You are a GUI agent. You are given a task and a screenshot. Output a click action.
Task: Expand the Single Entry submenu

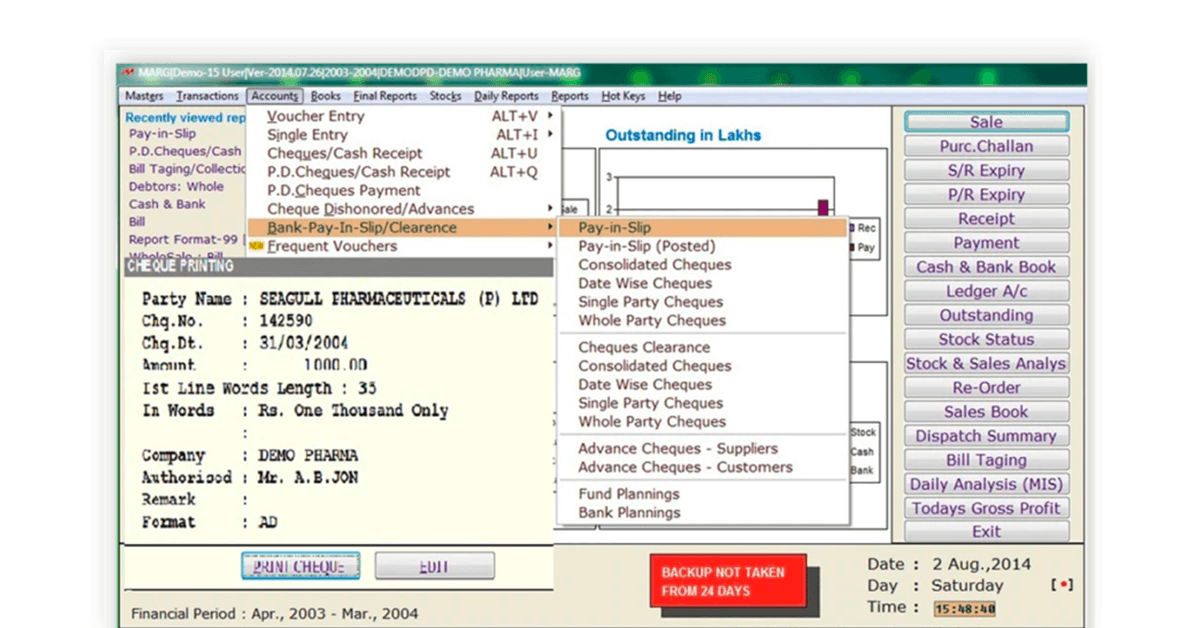(x=404, y=134)
